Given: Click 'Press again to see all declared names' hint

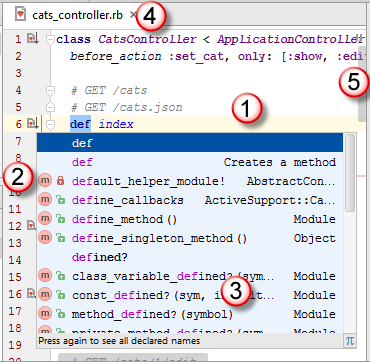Looking at the screenshot, I should point(119,341).
